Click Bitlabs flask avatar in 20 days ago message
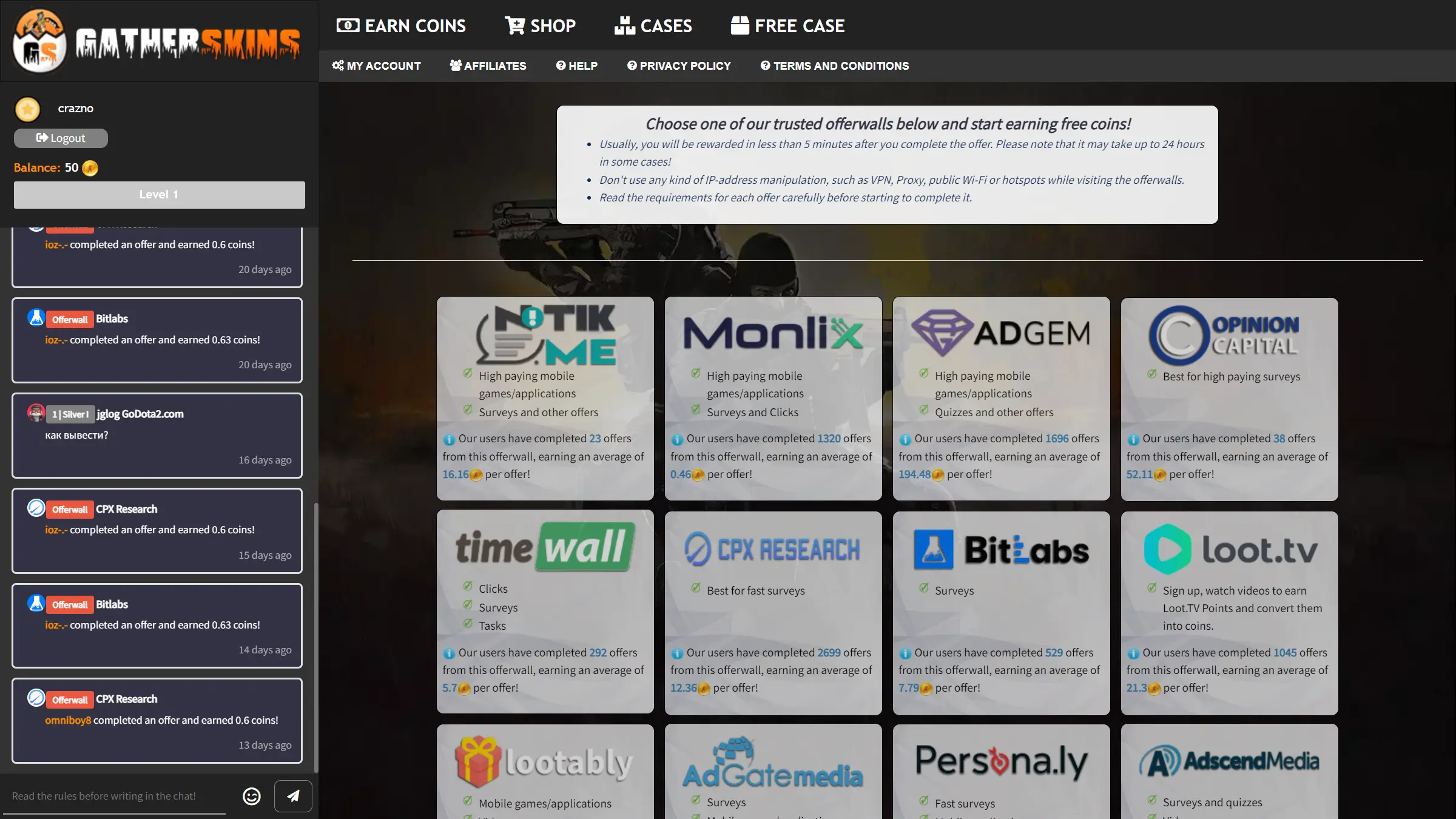 point(36,317)
